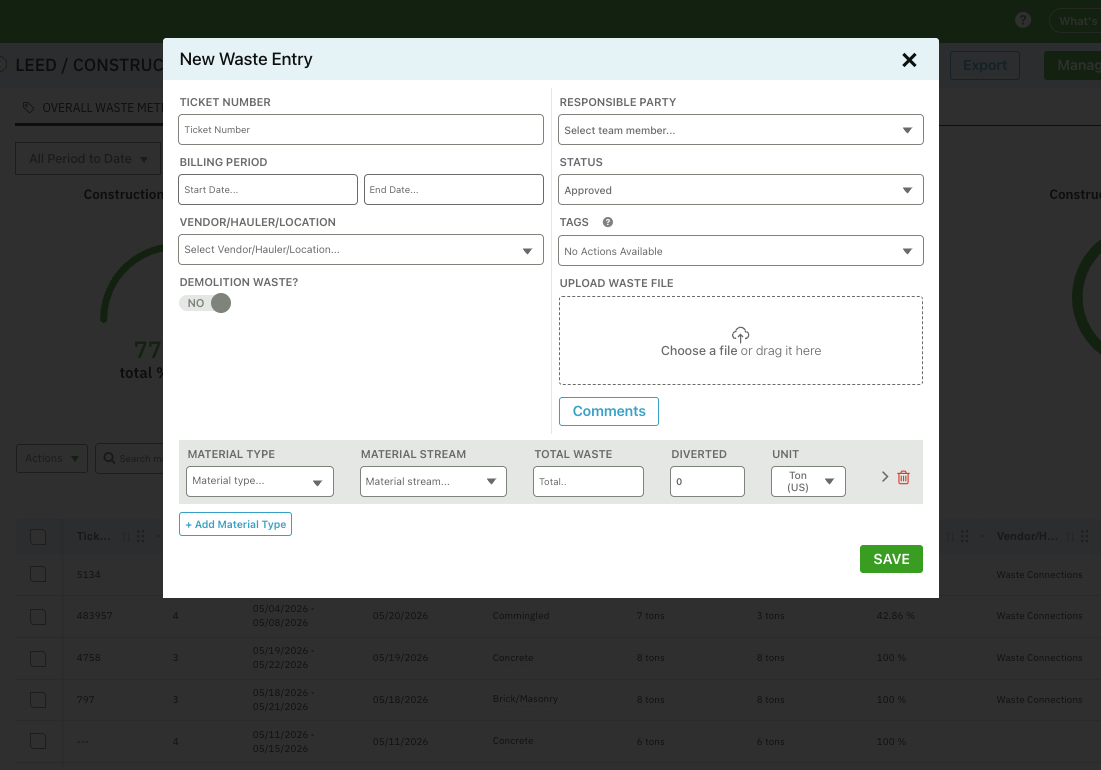
Task: Expand material row details chevron
Action: [885, 477]
